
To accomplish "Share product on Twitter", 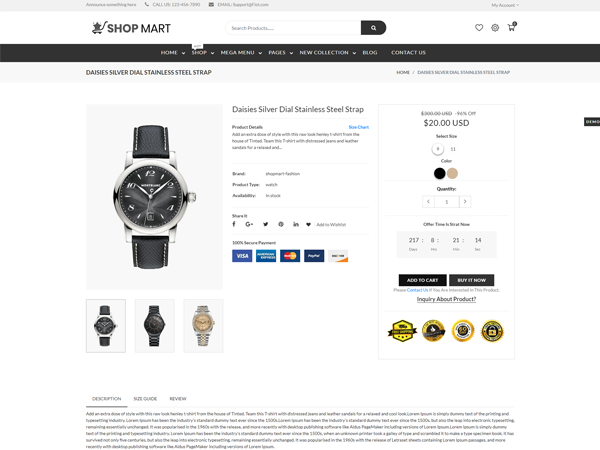I will pos(265,224).
